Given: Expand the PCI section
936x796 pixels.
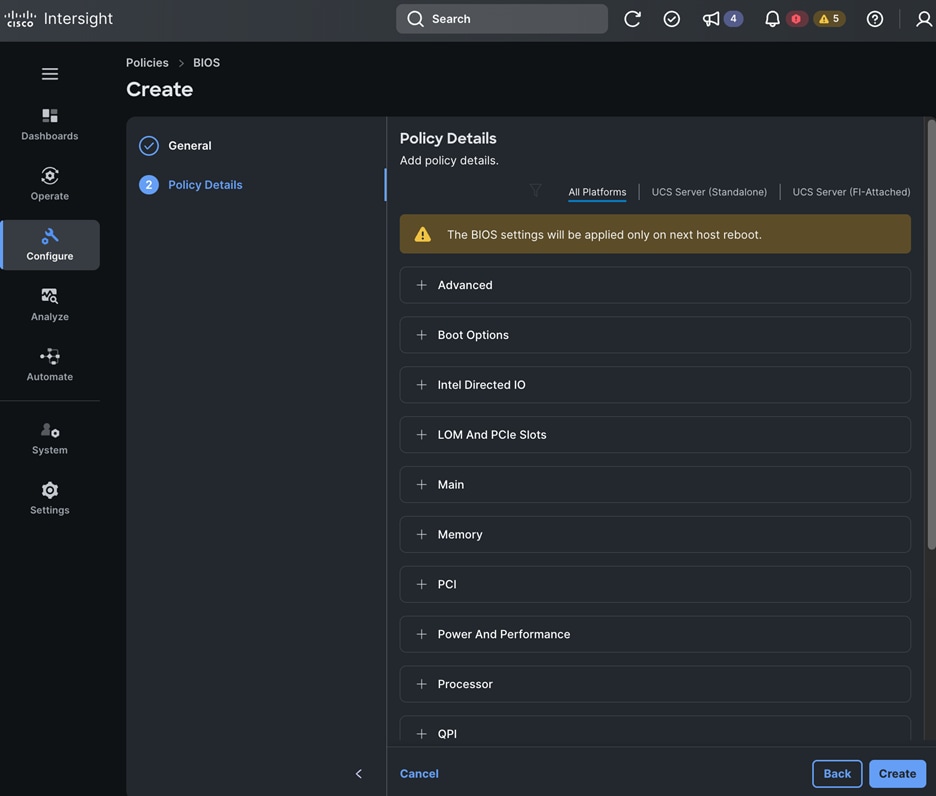Looking at the screenshot, I should coord(655,584).
